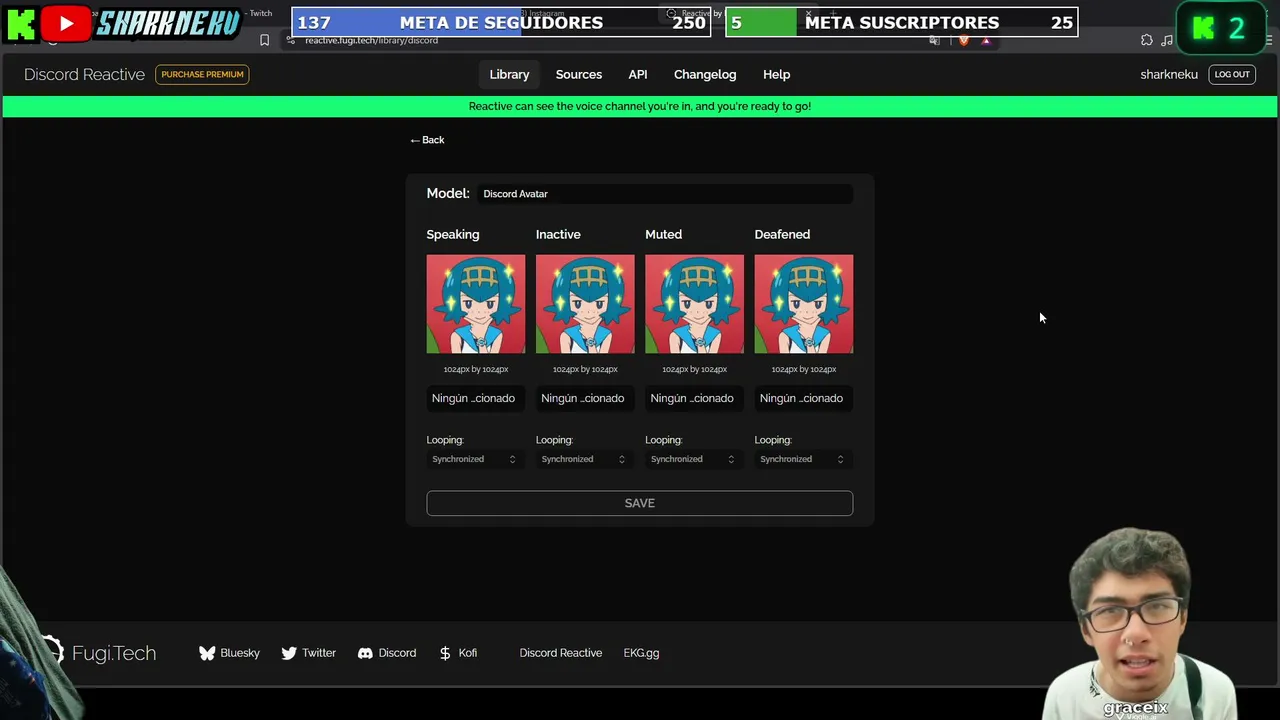Click the Kofi dollar sign icon
Viewport: 1280px width, 720px height.
click(x=445, y=653)
